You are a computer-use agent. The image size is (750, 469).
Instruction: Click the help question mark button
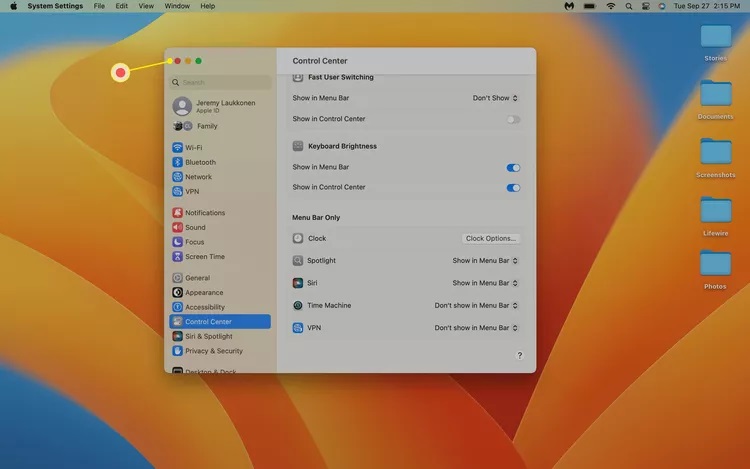point(519,355)
